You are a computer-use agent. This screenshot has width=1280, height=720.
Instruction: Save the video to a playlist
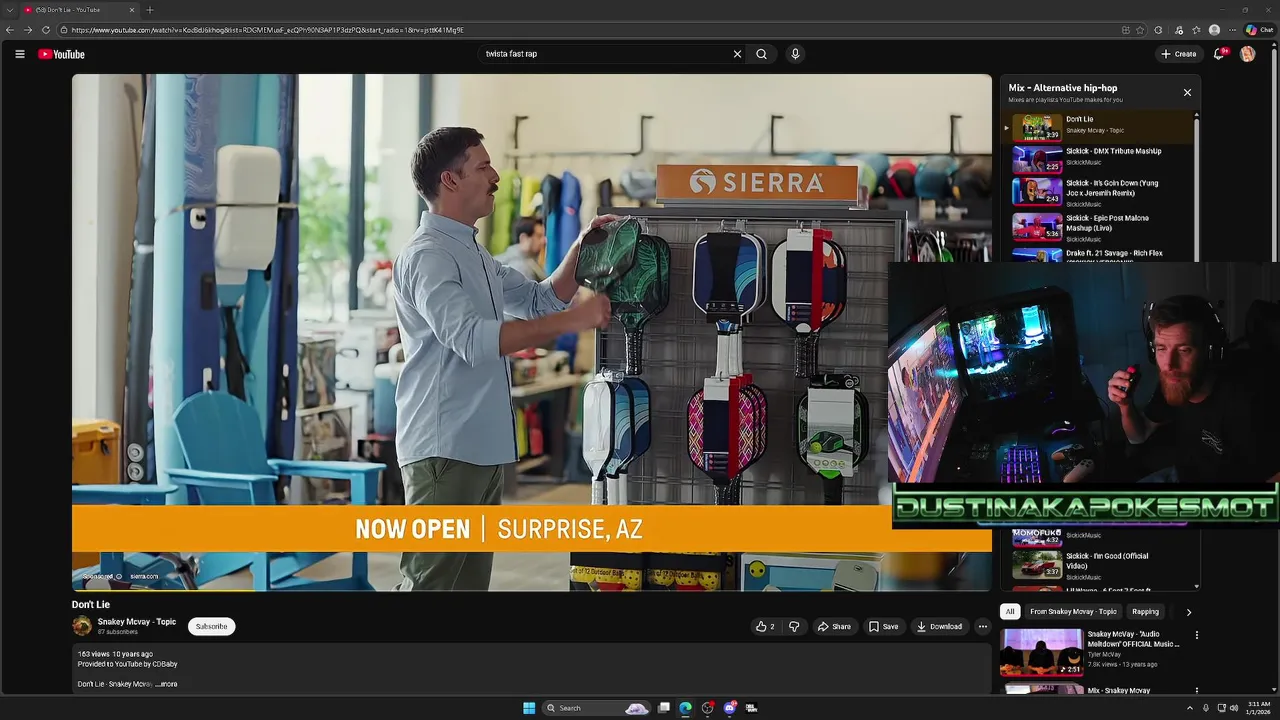(883, 627)
